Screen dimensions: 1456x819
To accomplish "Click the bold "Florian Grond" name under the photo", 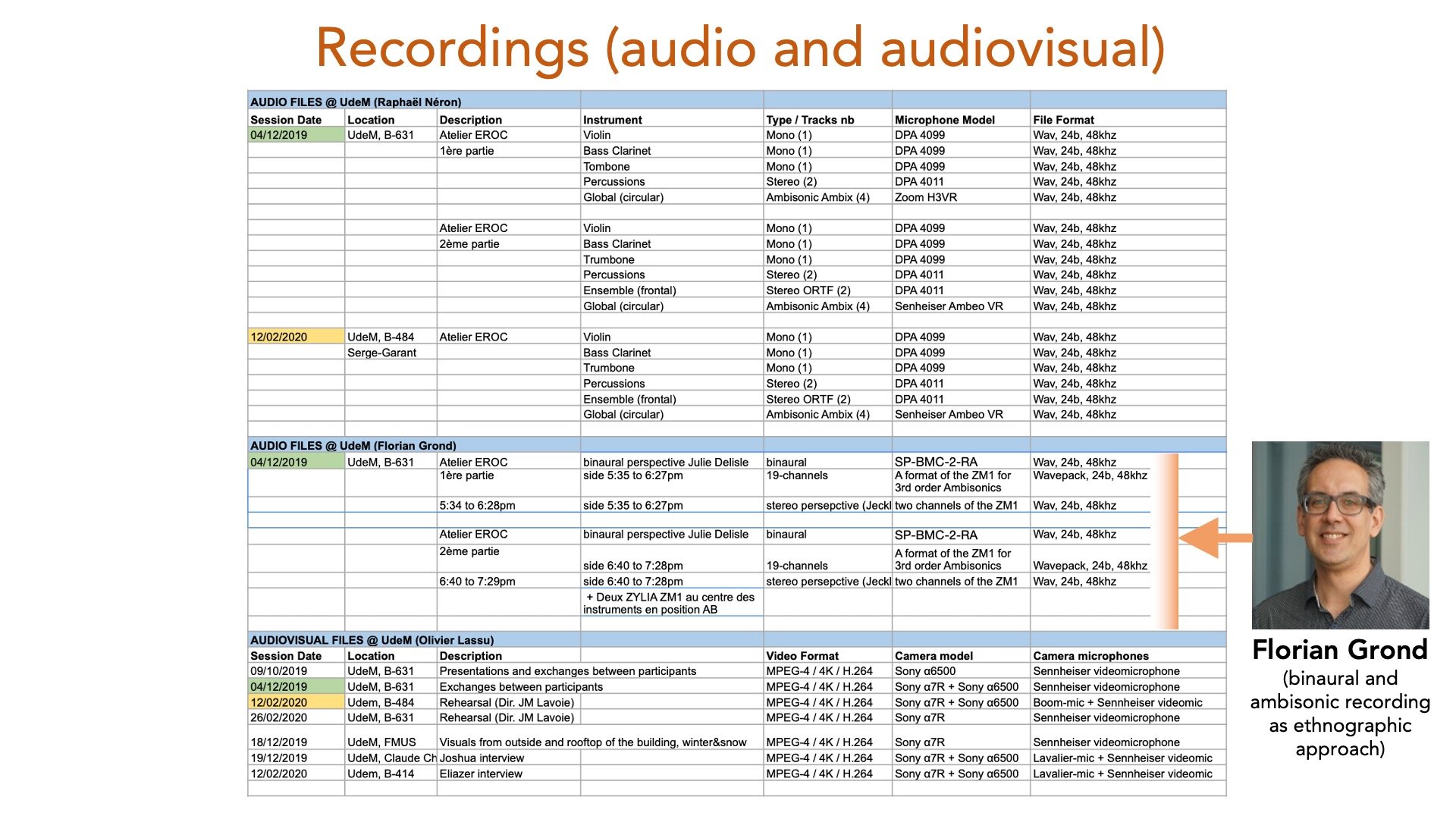I will click(1340, 650).
